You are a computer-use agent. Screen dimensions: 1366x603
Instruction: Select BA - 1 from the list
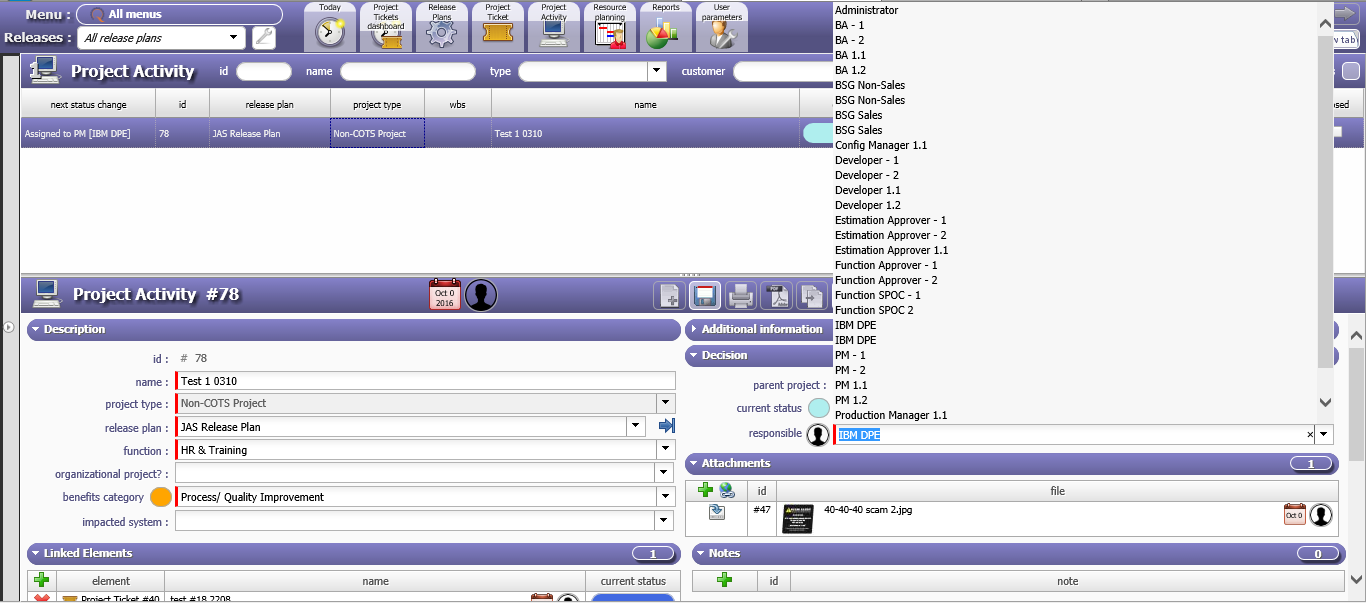point(850,25)
